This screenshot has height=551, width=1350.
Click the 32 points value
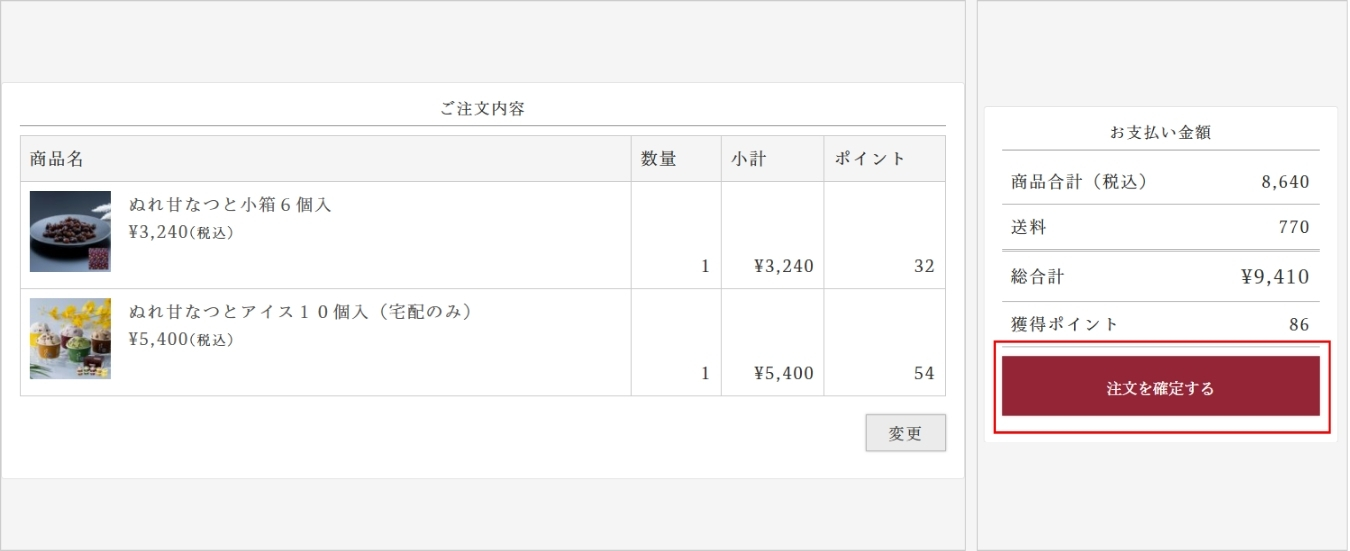pyautogui.click(x=924, y=266)
